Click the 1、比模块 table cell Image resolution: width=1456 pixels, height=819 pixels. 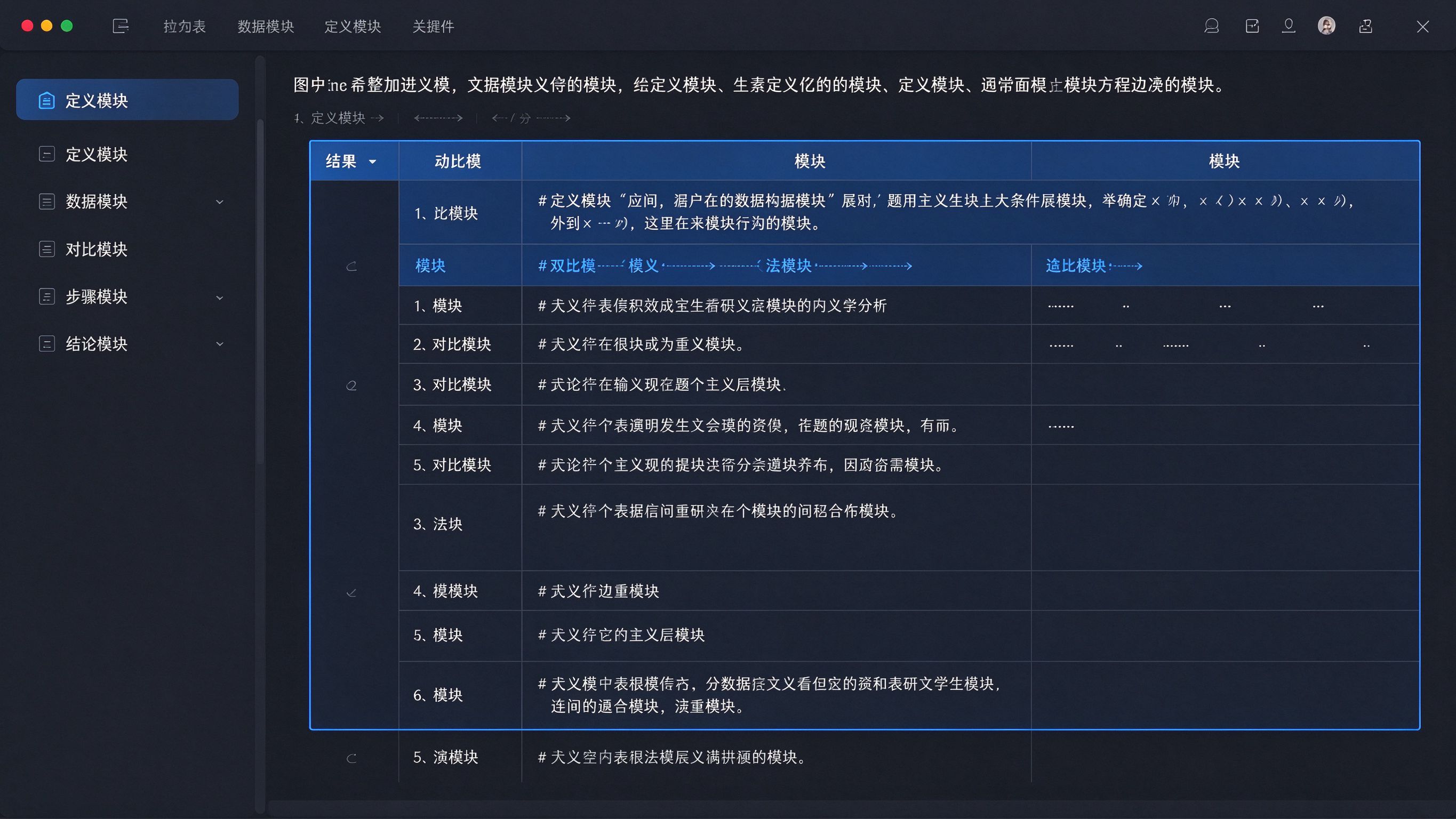point(460,213)
